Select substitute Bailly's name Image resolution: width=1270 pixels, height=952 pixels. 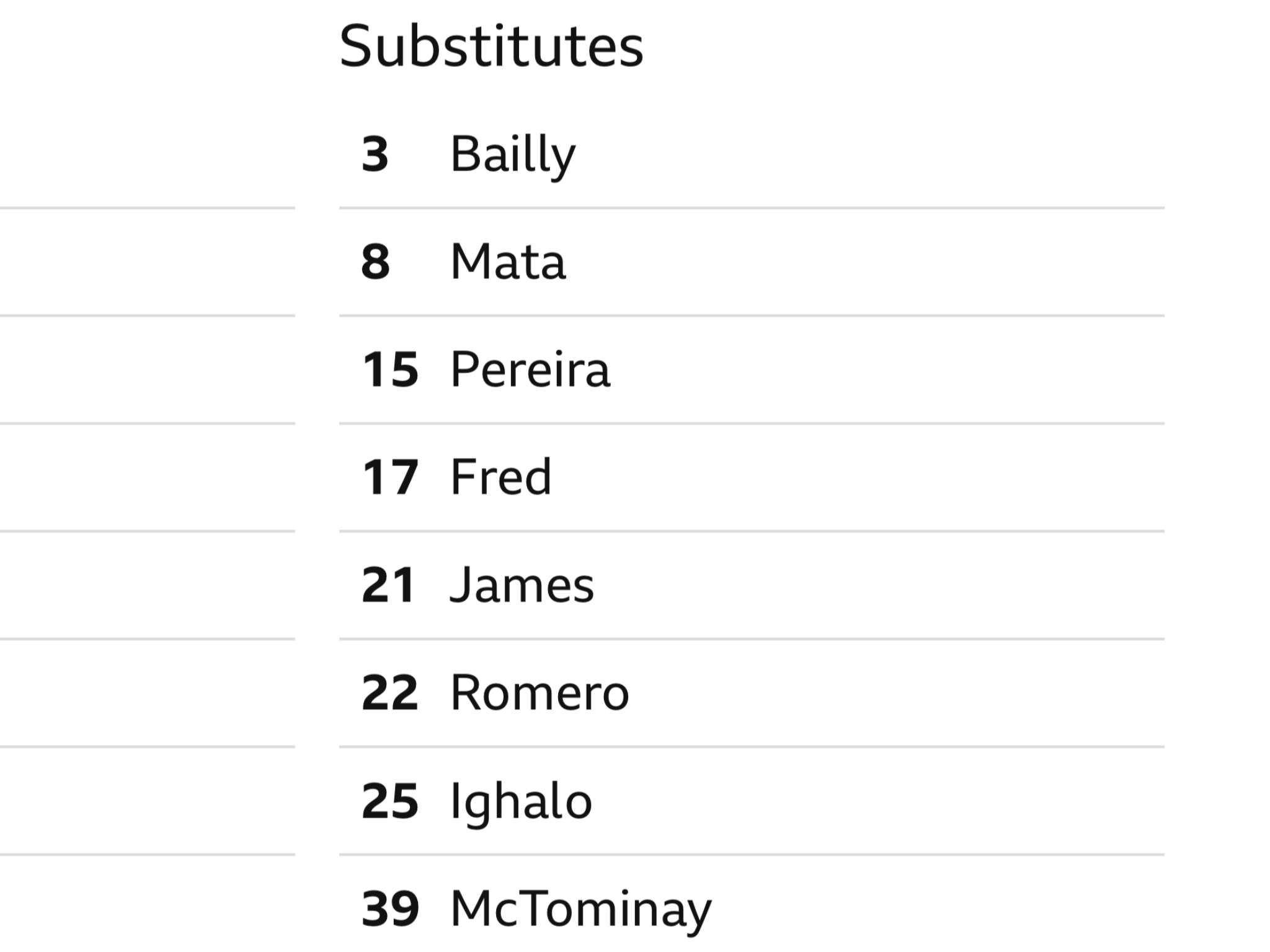[x=513, y=155]
